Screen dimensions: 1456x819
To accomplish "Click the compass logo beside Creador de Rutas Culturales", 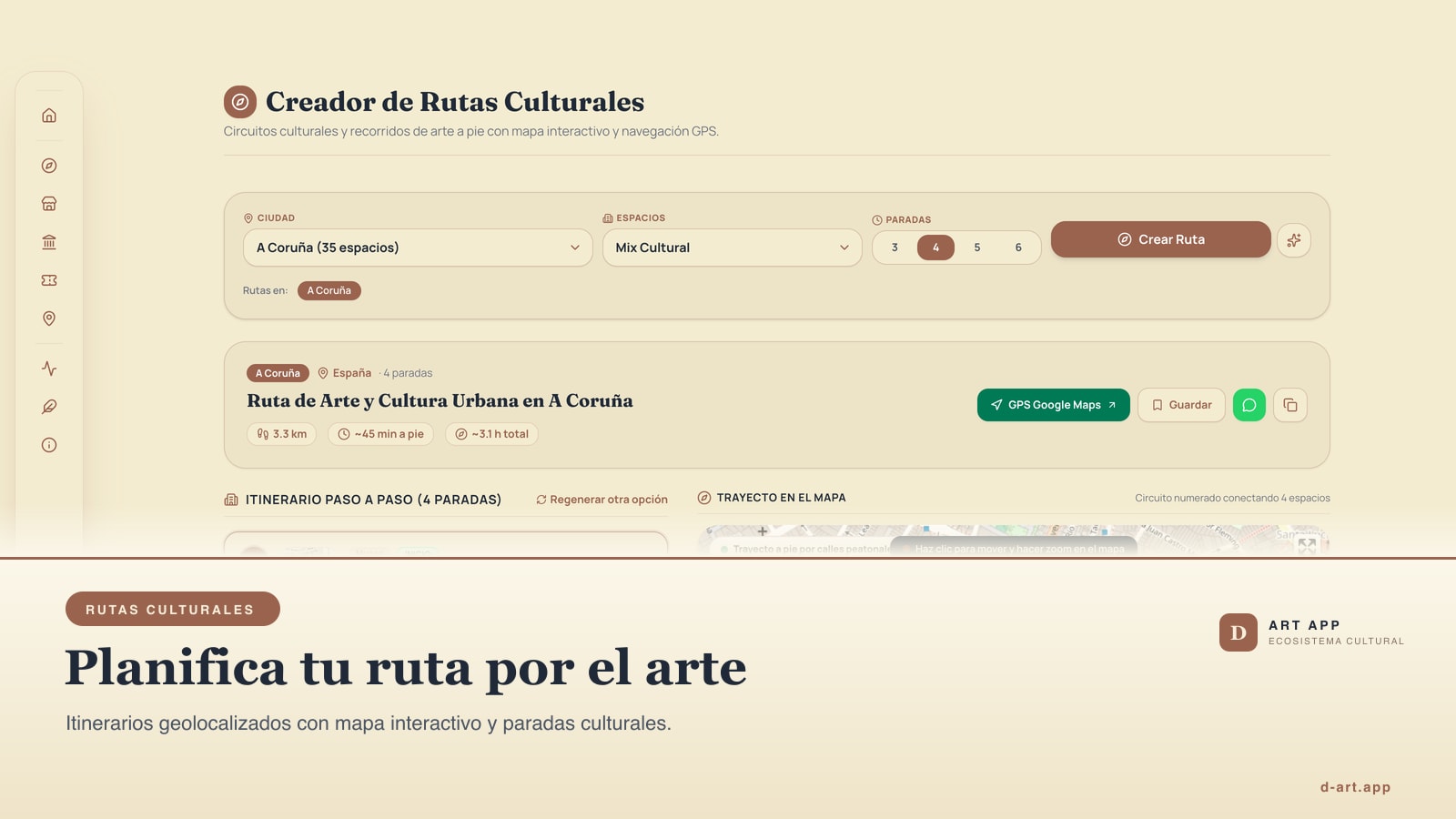I will (x=240, y=102).
